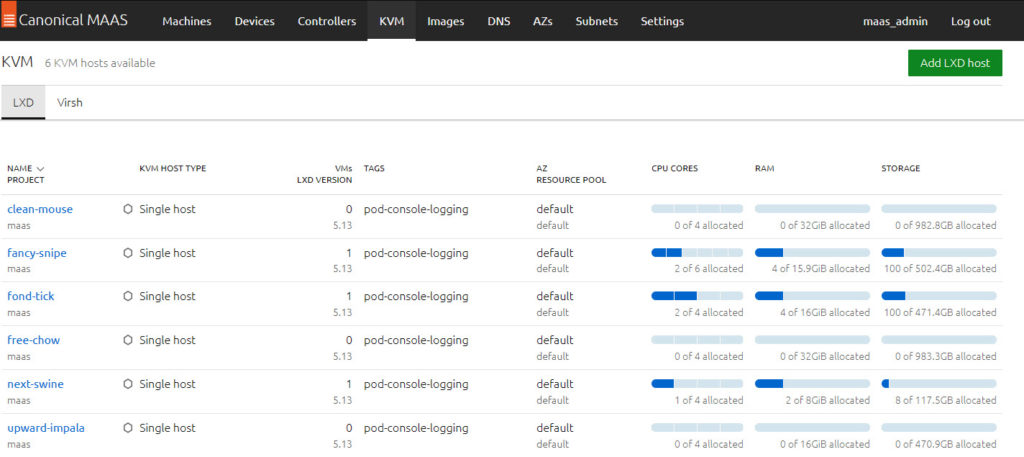Sort hosts by CPU CORES header
This screenshot has width=1024, height=457.
pyautogui.click(x=675, y=168)
